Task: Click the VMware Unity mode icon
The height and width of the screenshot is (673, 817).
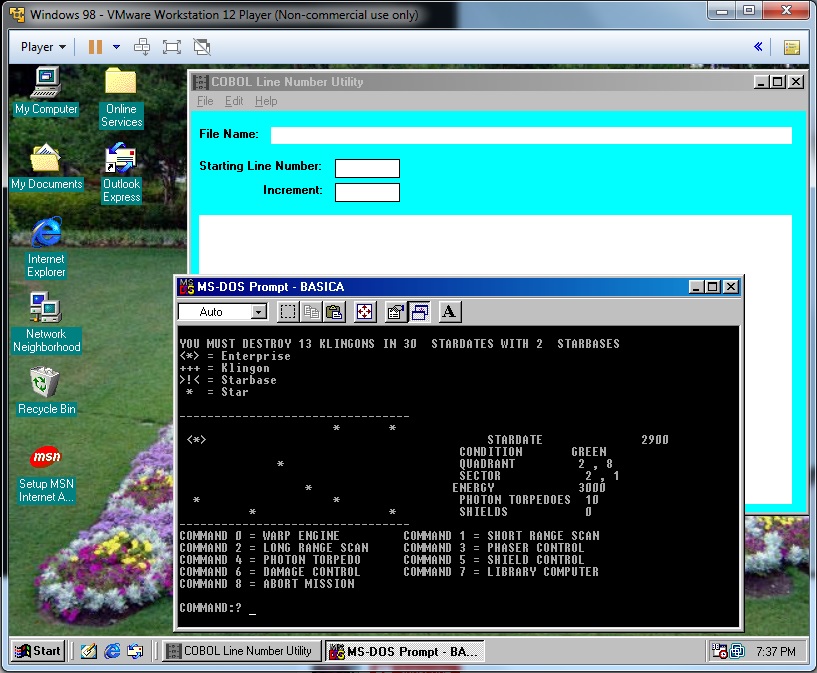Action: [202, 47]
